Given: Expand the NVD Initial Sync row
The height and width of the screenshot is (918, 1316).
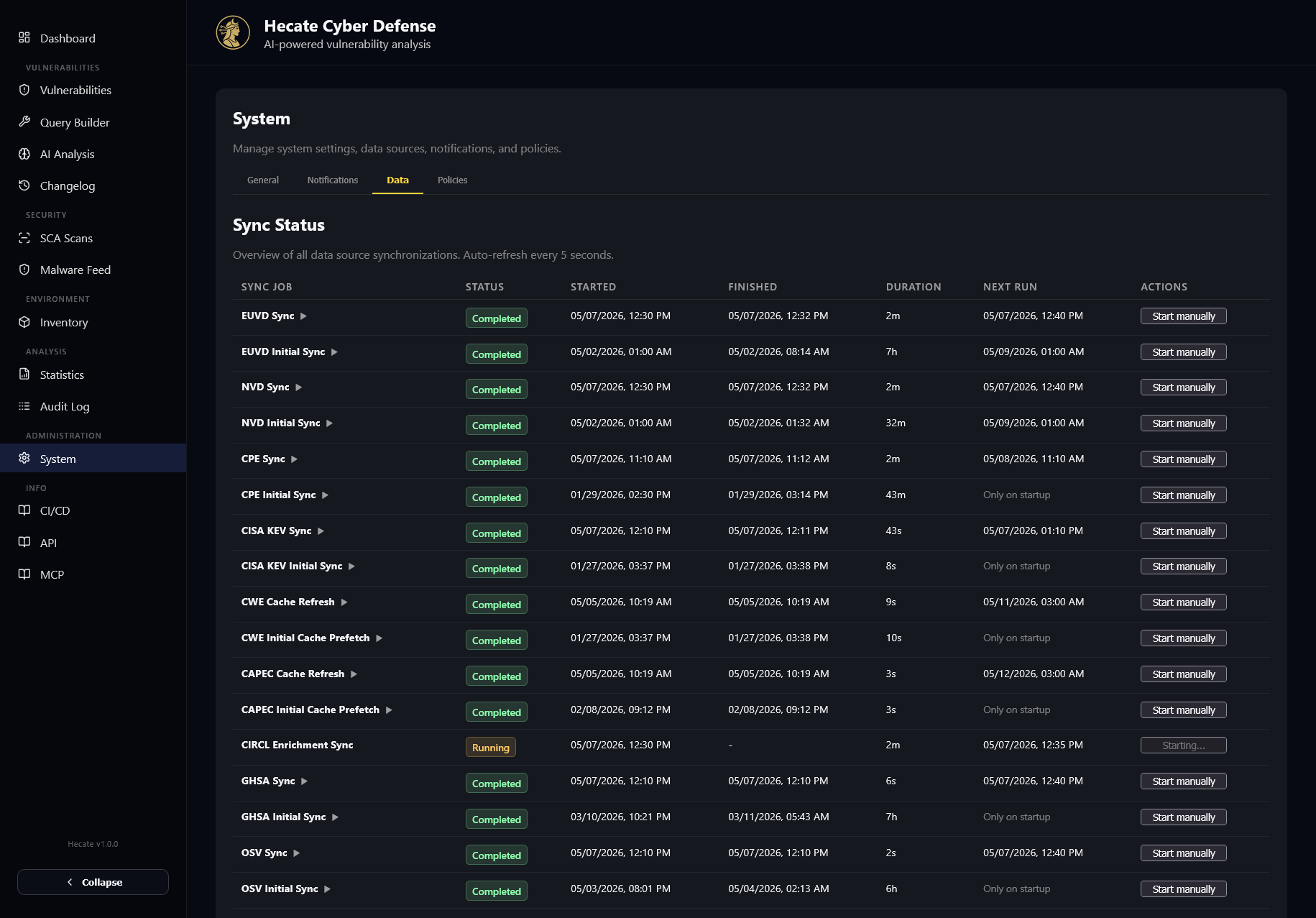Looking at the screenshot, I should click(x=329, y=423).
